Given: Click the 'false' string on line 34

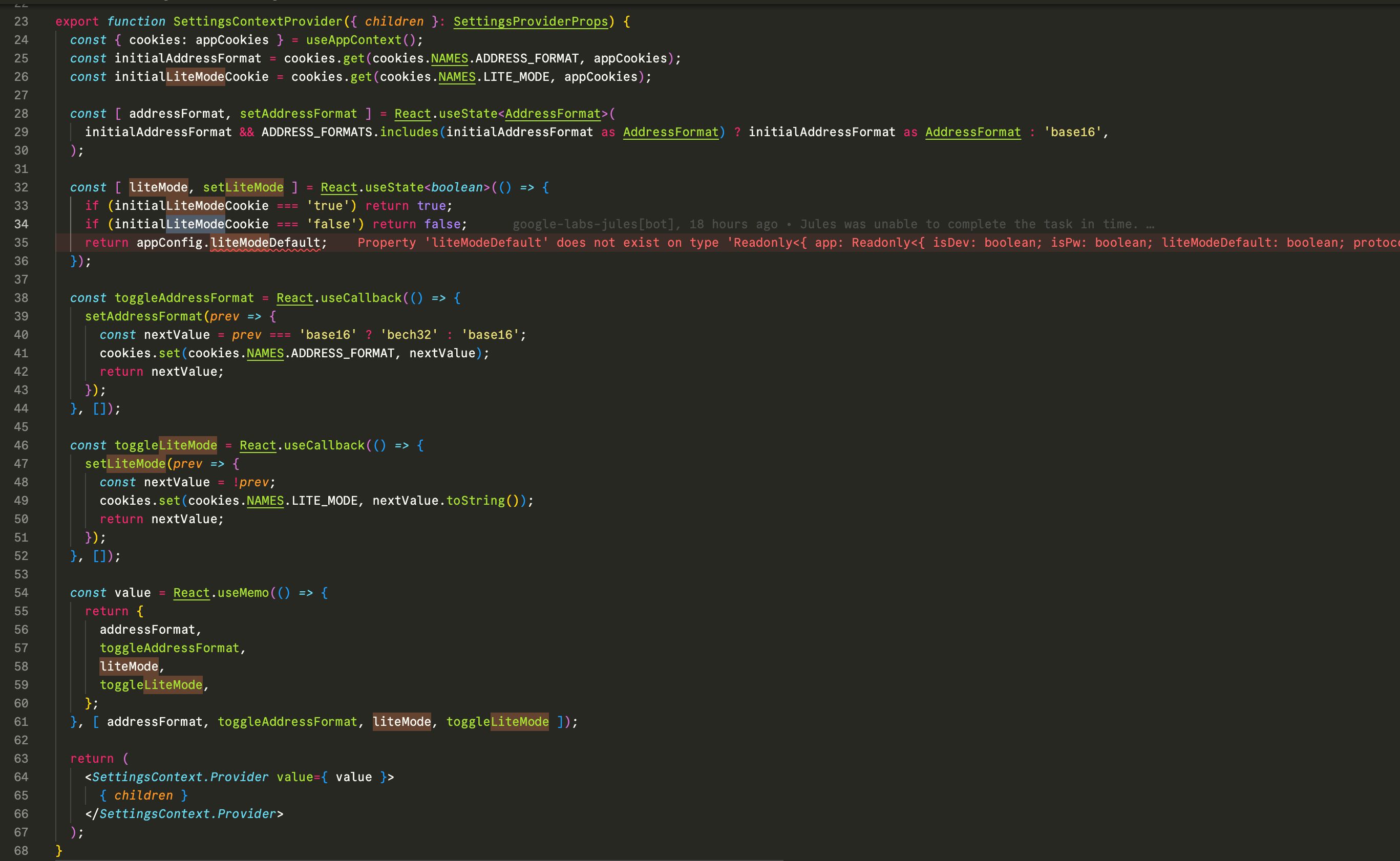Looking at the screenshot, I should point(331,224).
